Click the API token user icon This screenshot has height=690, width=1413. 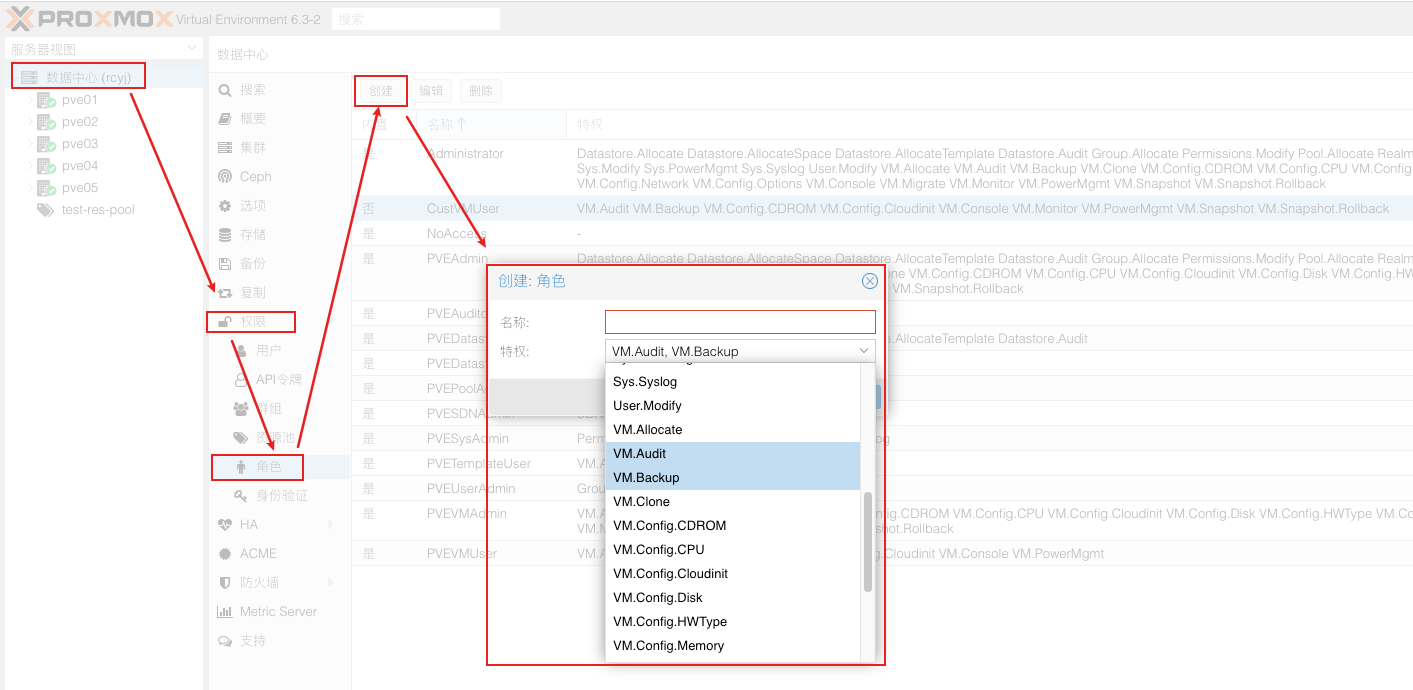click(241, 380)
